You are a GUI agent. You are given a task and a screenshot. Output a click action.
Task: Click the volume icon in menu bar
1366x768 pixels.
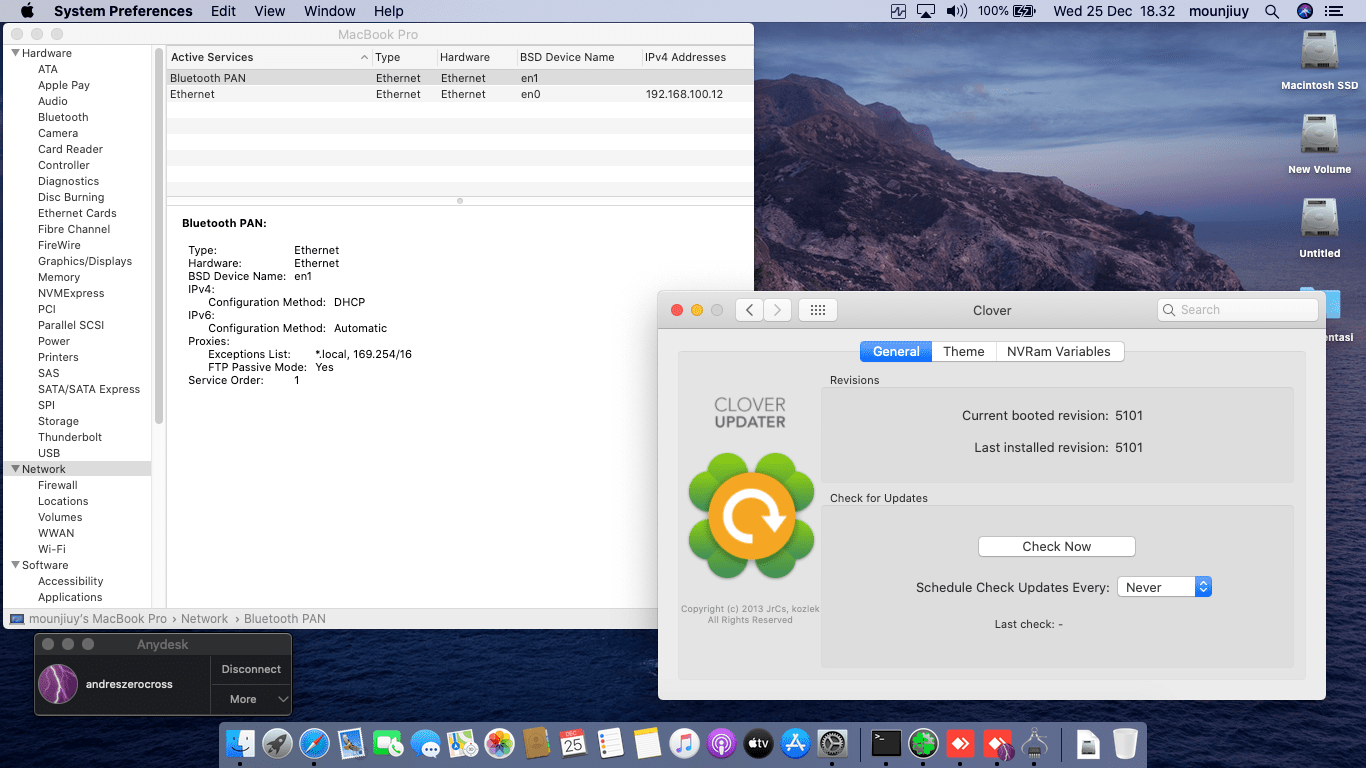957,11
